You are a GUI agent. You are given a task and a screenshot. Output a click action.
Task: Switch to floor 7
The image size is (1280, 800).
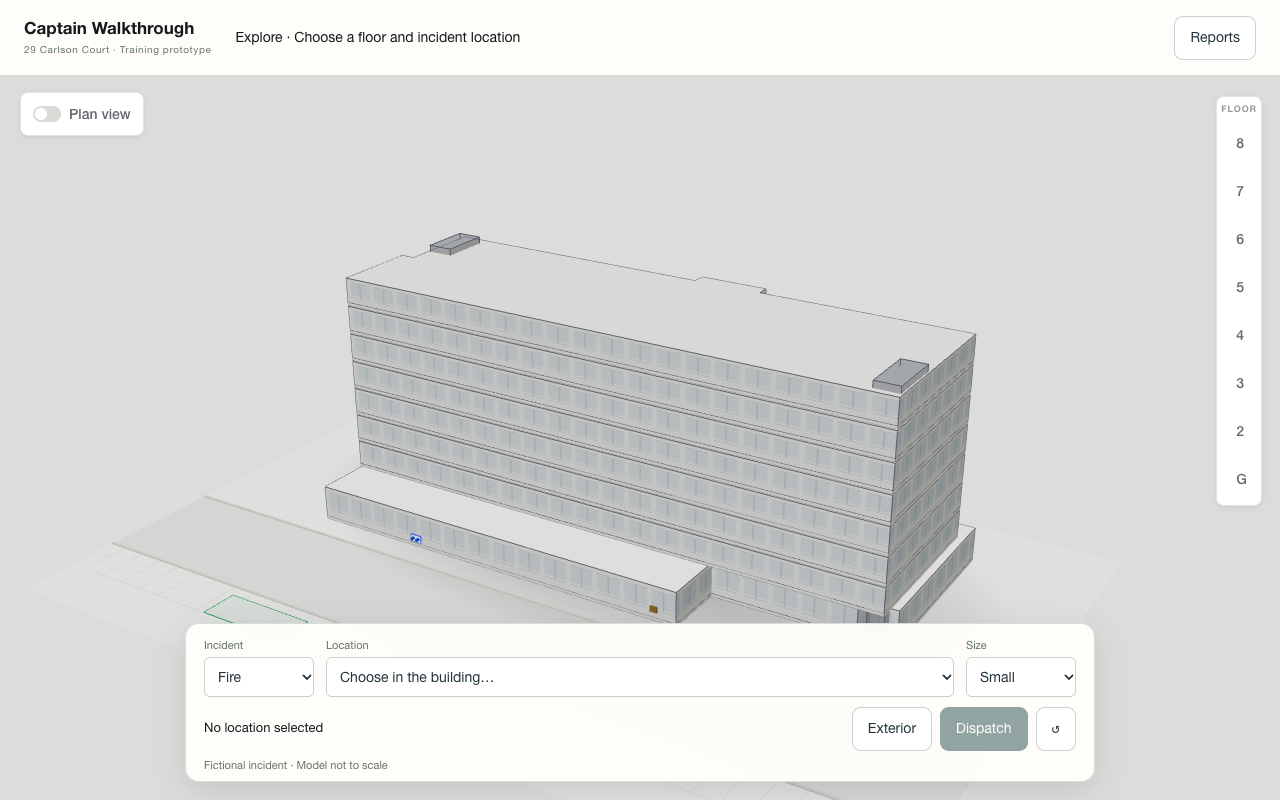point(1240,191)
